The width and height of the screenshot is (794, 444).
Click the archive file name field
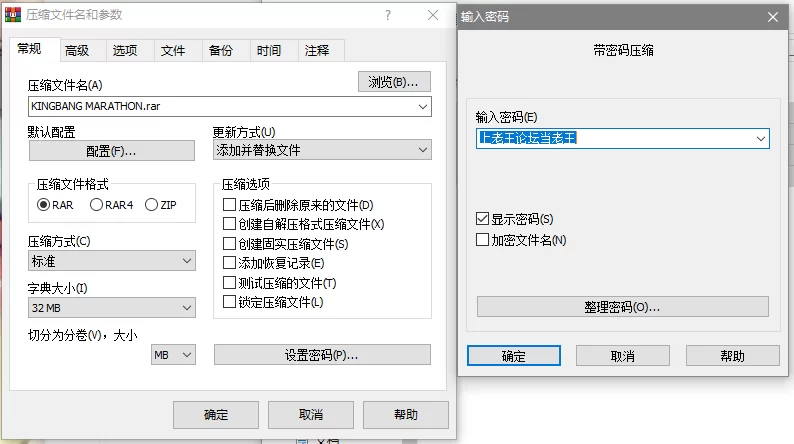(x=220, y=106)
